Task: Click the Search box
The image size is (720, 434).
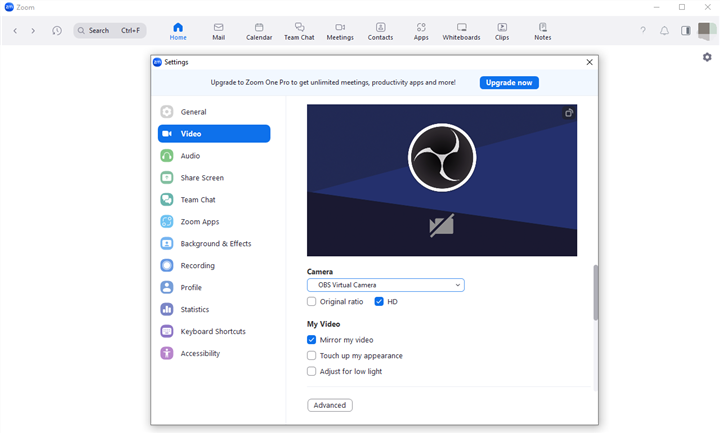Action: [x=110, y=30]
